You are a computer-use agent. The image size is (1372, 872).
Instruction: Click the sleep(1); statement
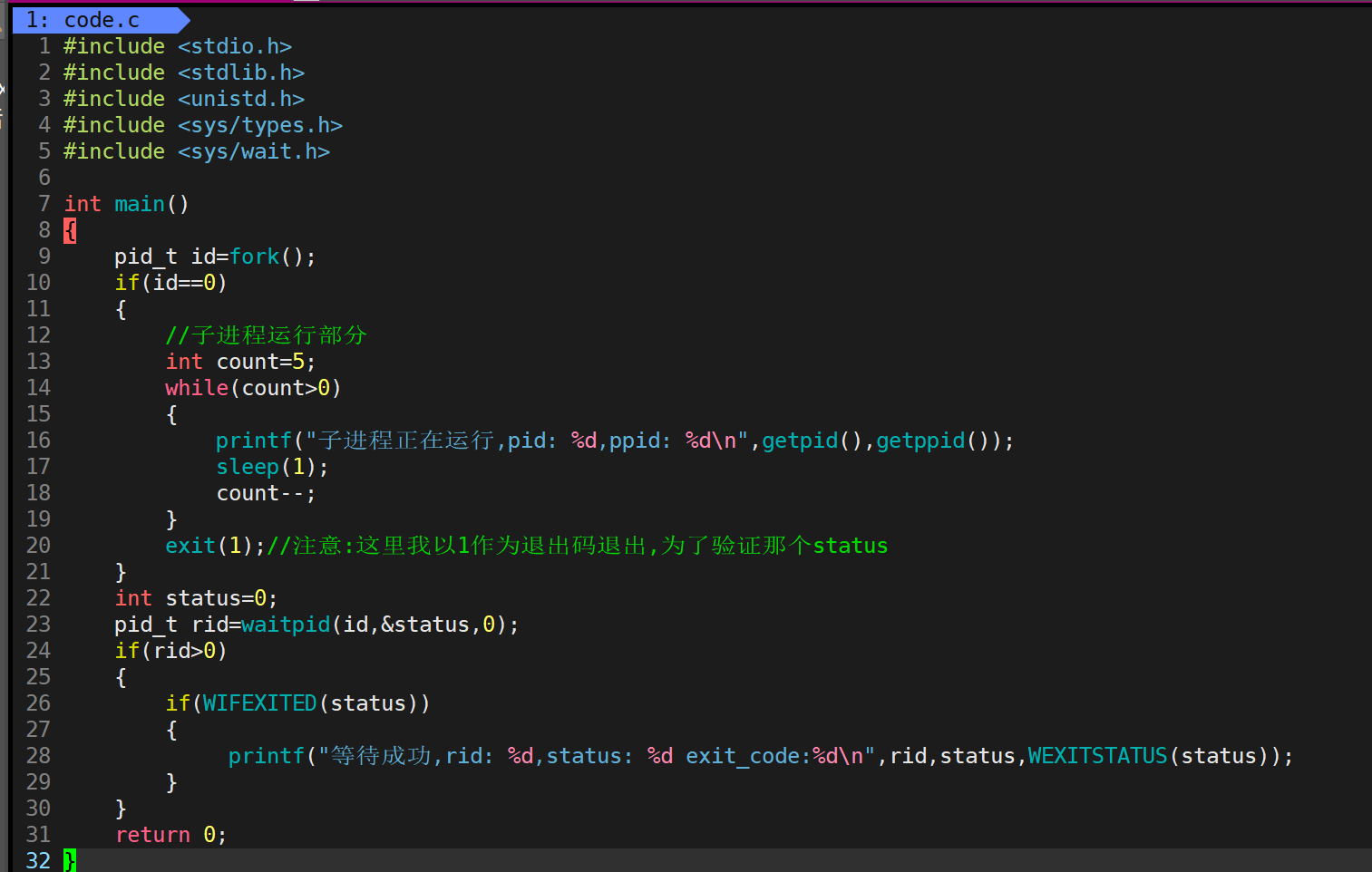(x=272, y=467)
